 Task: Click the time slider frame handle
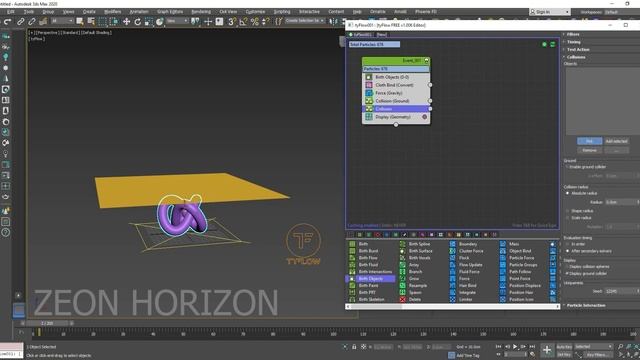47,323
